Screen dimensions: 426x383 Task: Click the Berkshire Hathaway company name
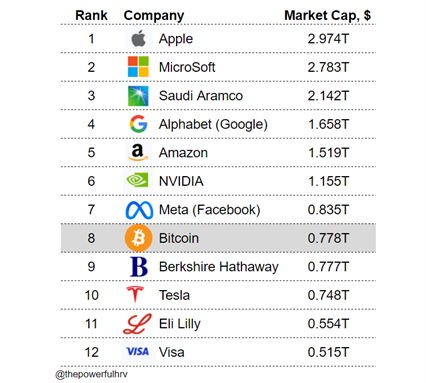219,267
